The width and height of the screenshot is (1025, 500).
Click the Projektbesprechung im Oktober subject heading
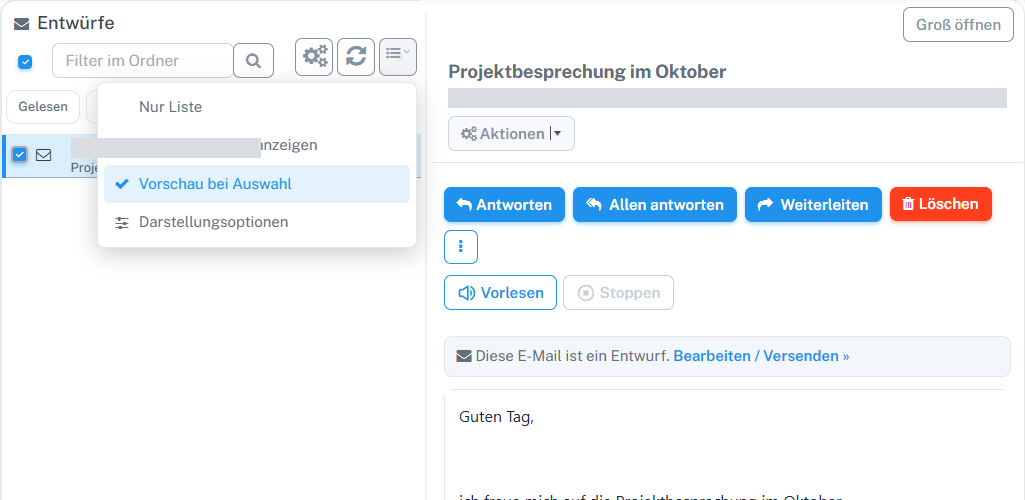pos(587,72)
